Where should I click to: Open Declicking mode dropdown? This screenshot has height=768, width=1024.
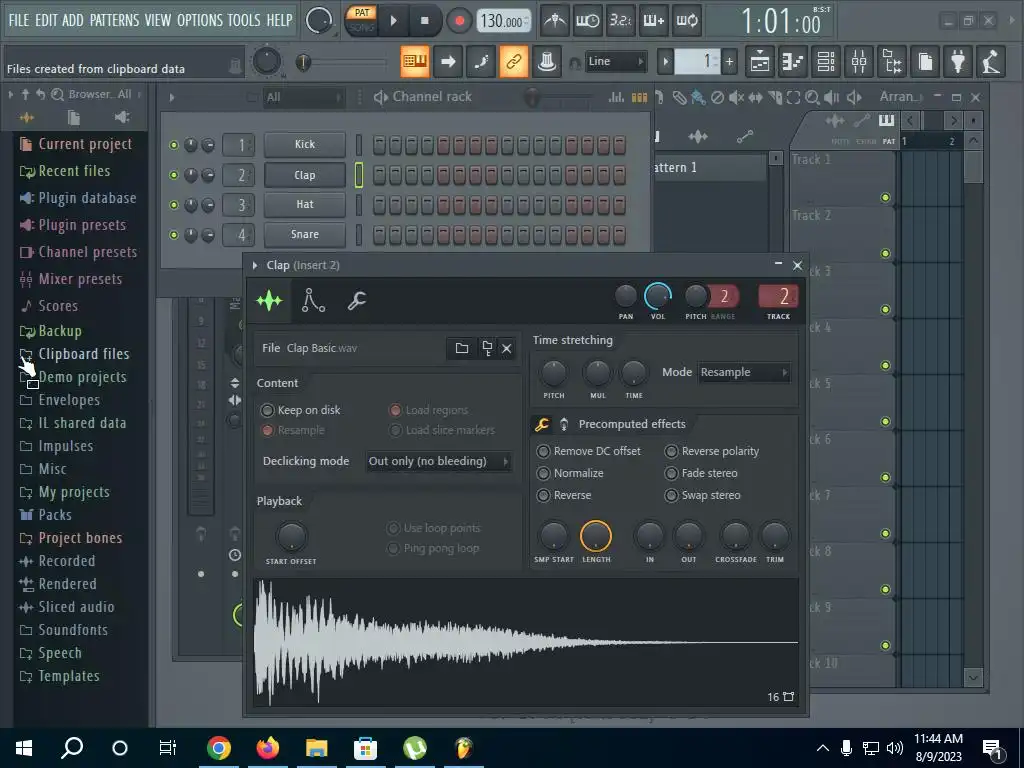point(438,461)
